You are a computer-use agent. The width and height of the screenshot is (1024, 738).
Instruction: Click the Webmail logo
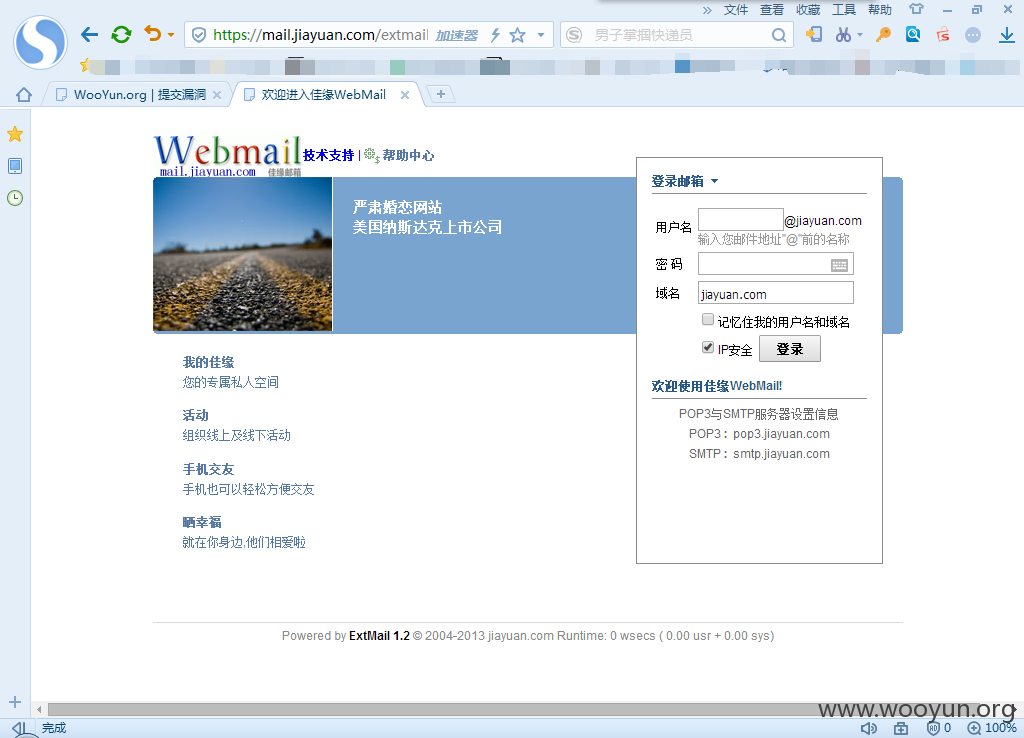point(227,155)
